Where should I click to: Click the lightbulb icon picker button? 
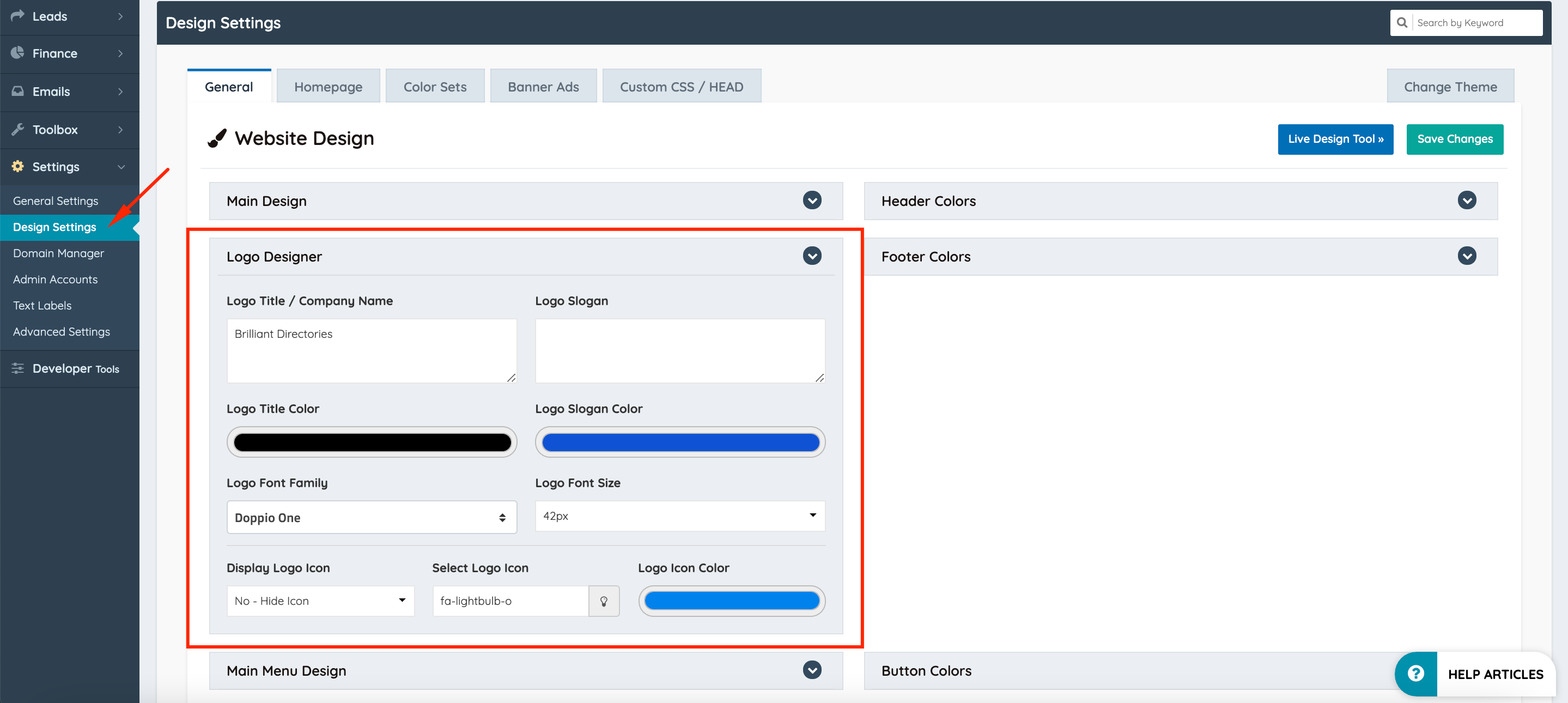click(x=603, y=601)
